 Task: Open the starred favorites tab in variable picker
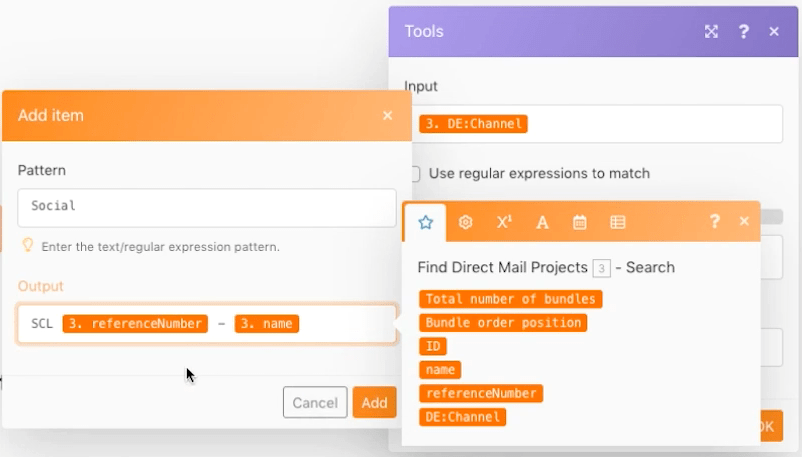[426, 222]
